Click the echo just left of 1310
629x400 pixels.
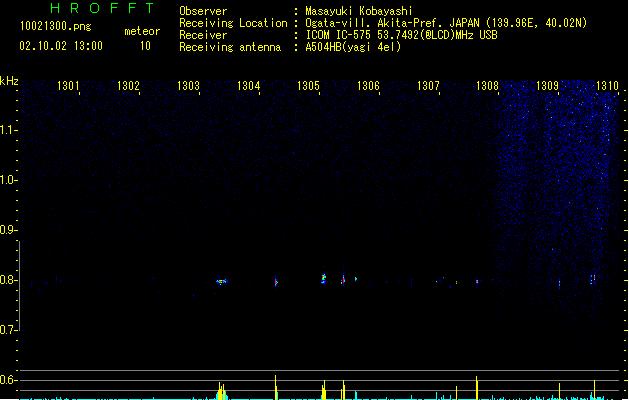(592, 279)
